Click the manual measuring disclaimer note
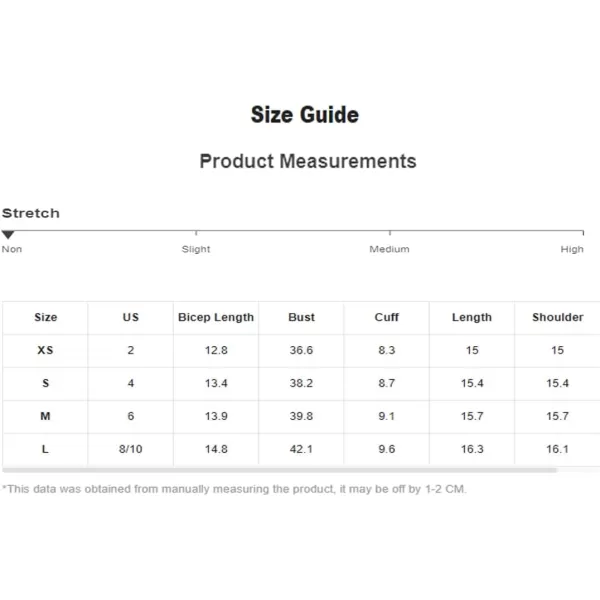Viewport: 600px width, 600px height. click(x=234, y=489)
